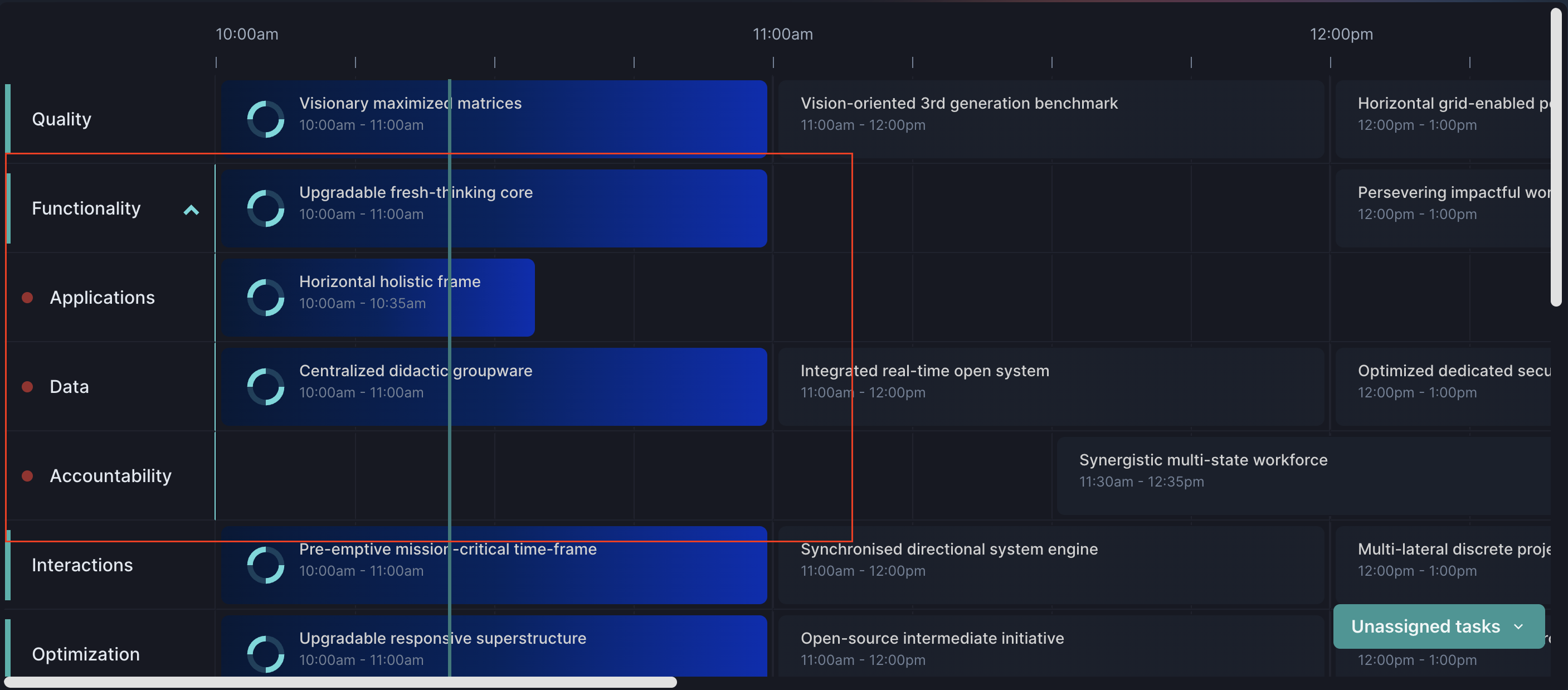
Task: Click progress ring on Horizontal holistic frame
Action: (x=265, y=297)
